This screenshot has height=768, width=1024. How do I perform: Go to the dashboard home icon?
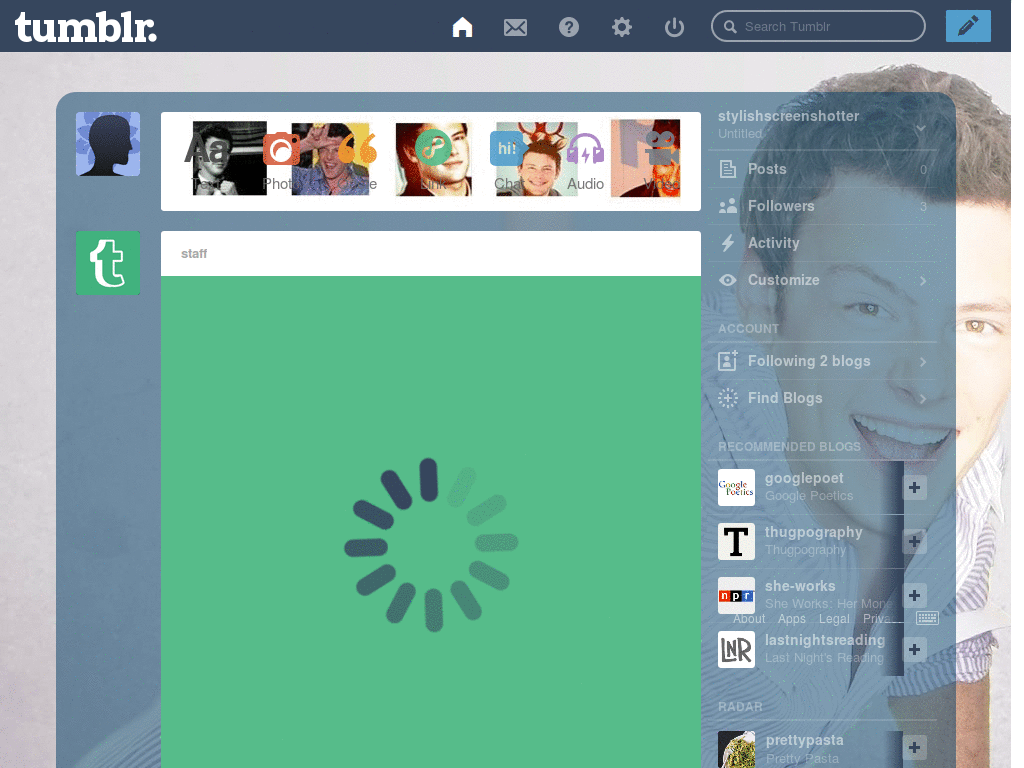(x=462, y=27)
